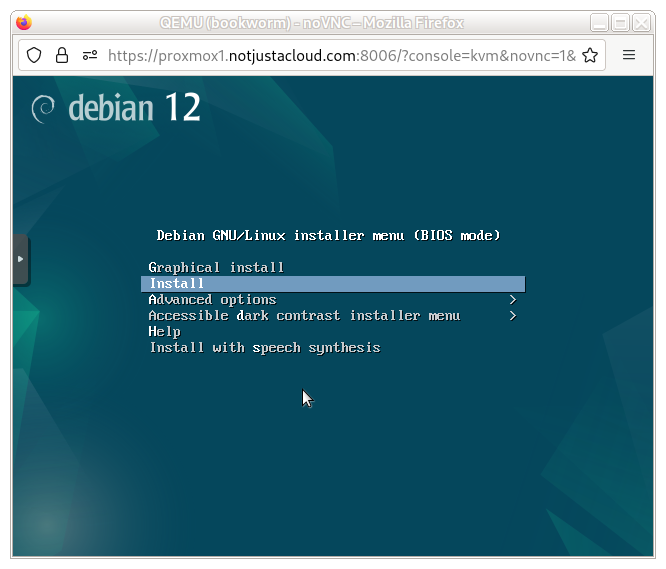Expand the Advanced options arrow chevron
This screenshot has width=666, height=569.
(x=513, y=300)
